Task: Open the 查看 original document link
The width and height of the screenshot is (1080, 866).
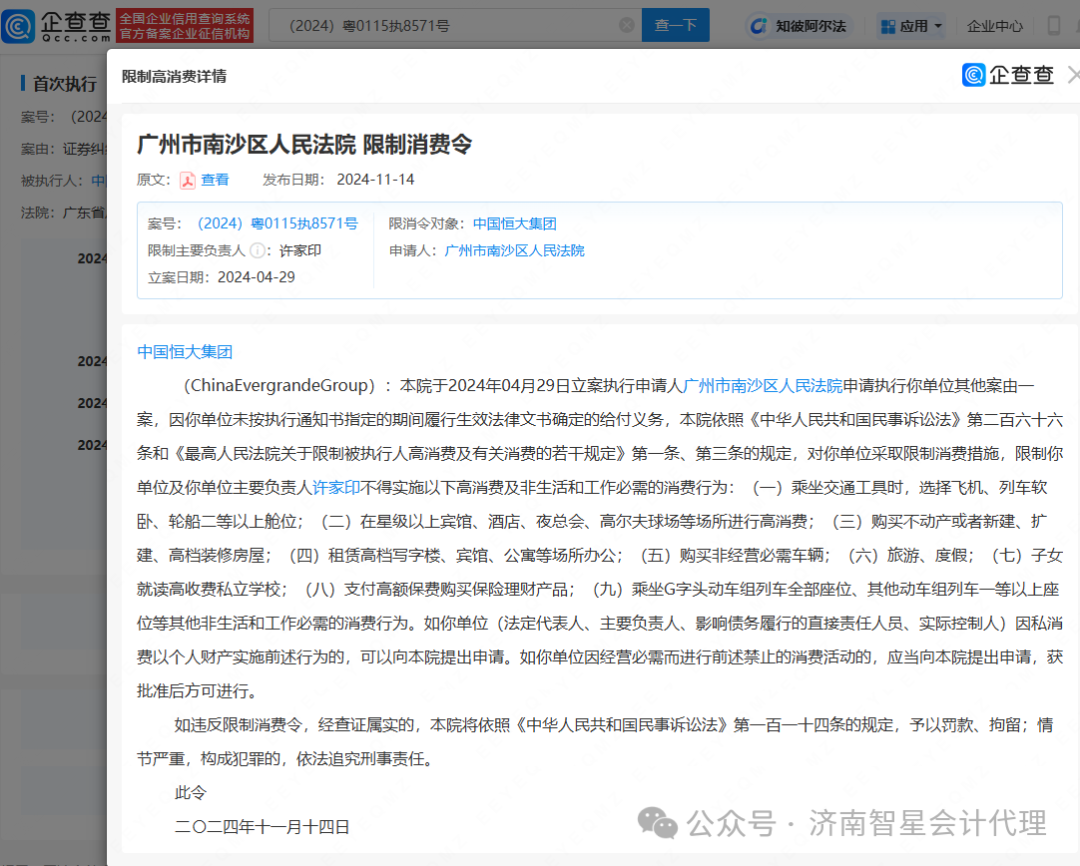Action: point(215,180)
